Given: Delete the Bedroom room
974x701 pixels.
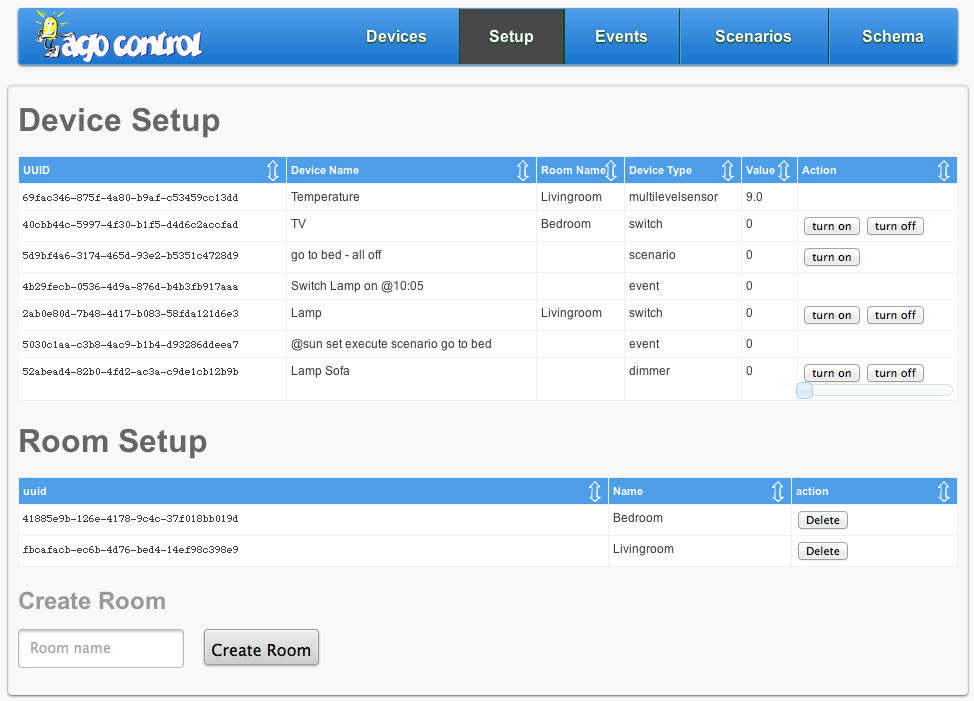Looking at the screenshot, I should tap(822, 520).
